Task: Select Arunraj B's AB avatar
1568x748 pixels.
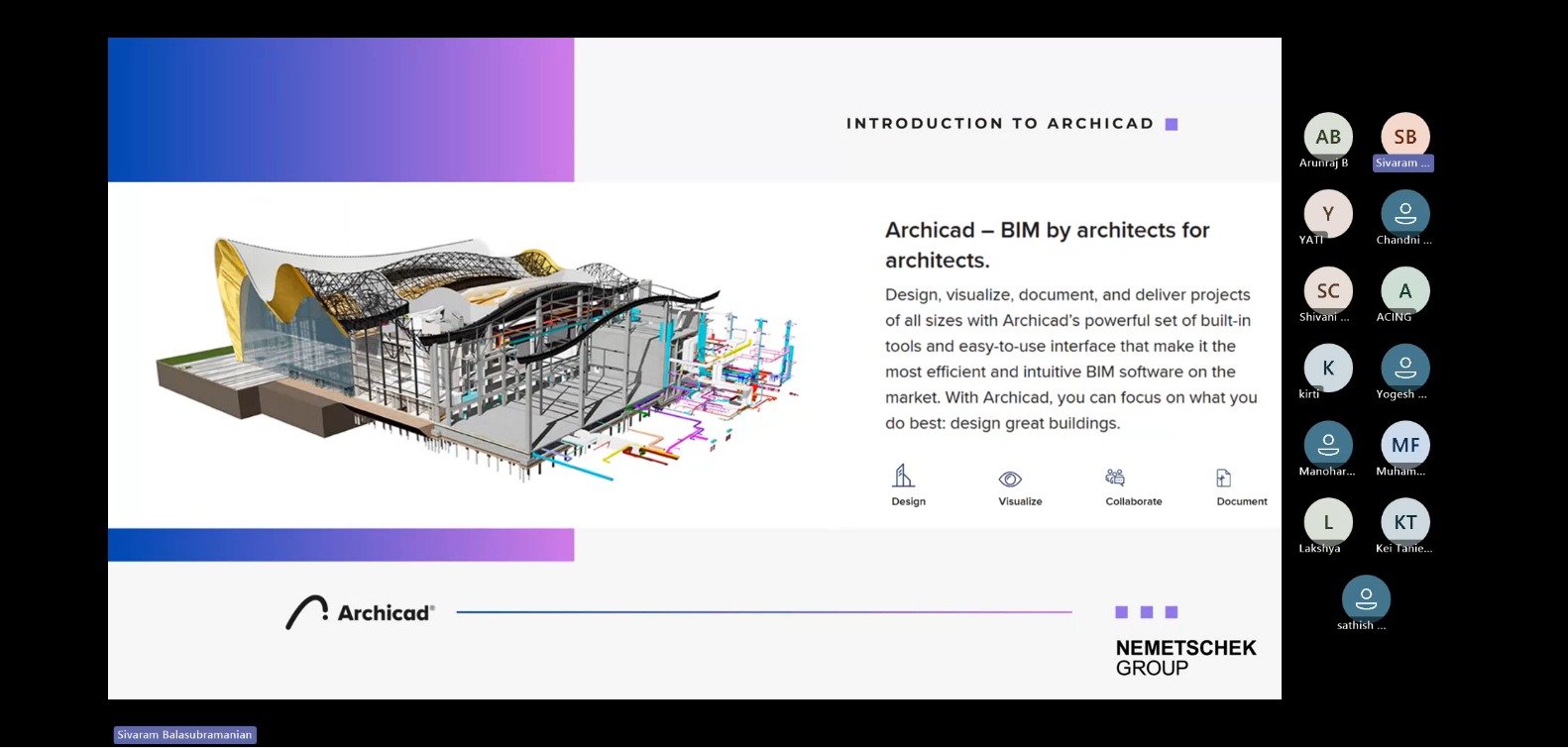Action: (x=1328, y=137)
